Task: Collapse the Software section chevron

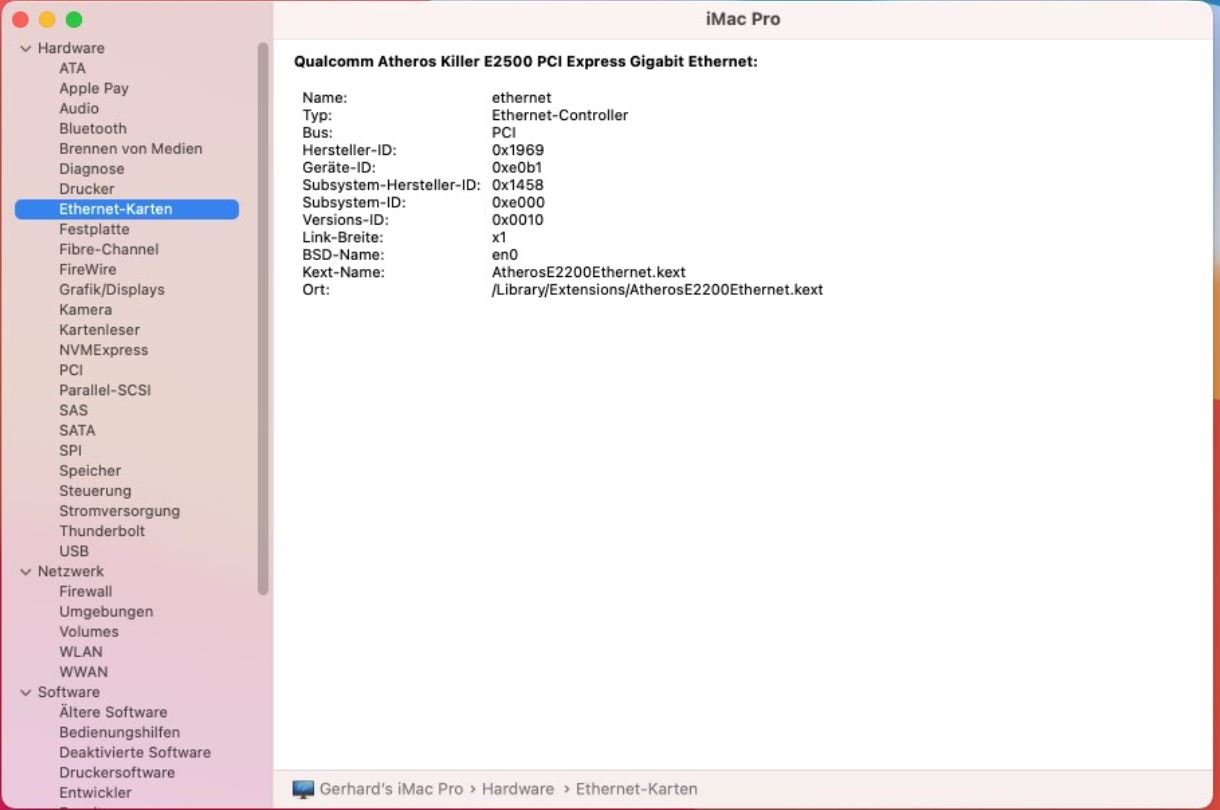Action: click(26, 692)
